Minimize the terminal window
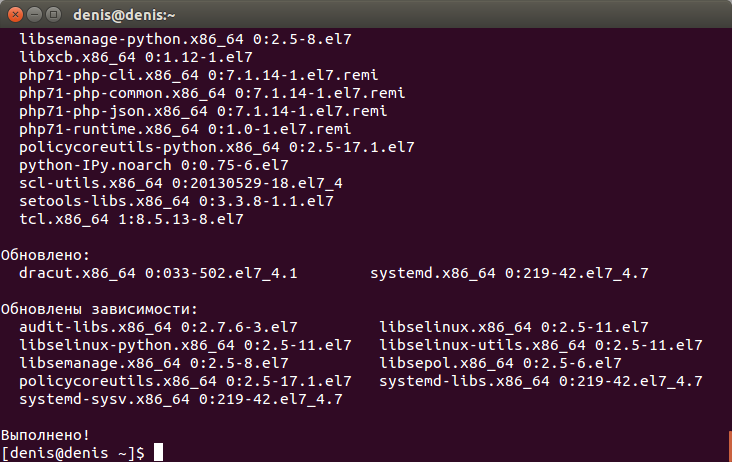 pyautogui.click(x=35, y=14)
